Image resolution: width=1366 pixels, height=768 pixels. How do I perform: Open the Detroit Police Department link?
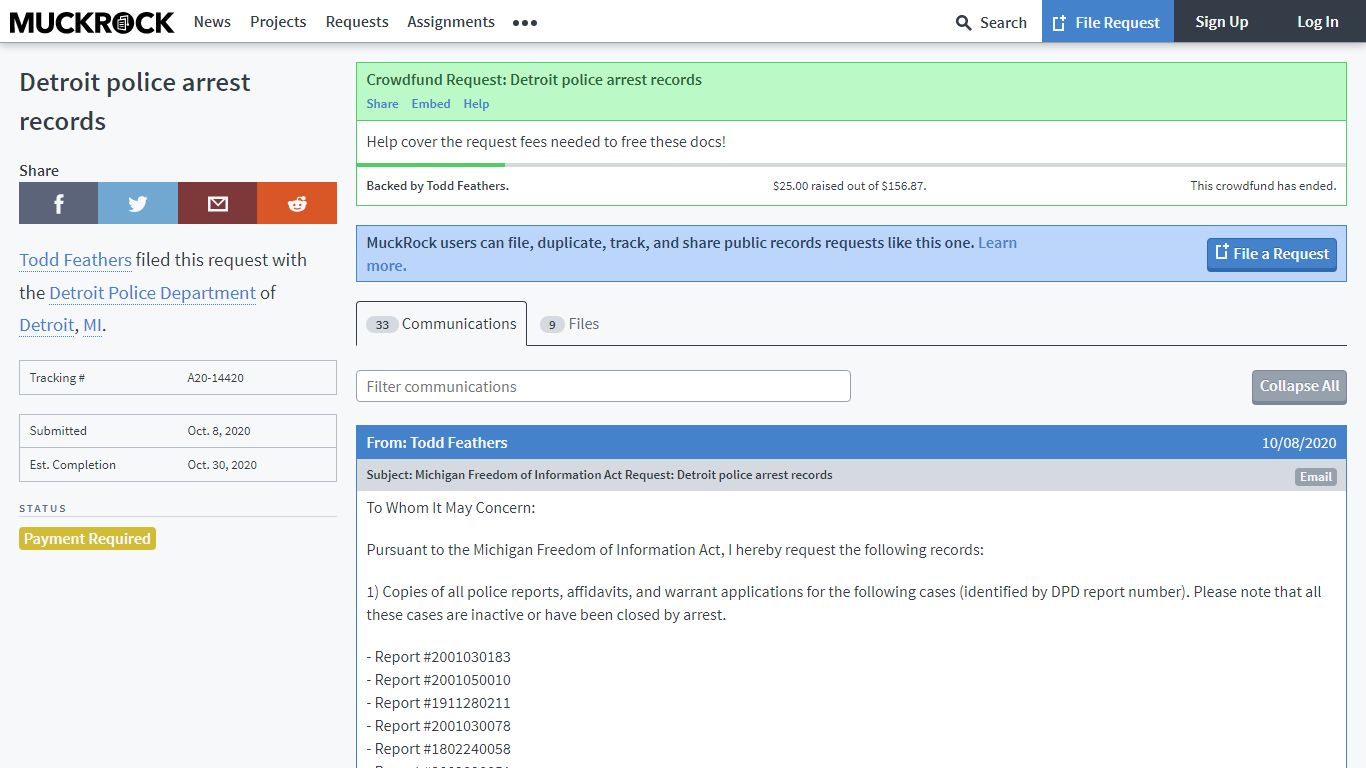pos(152,293)
